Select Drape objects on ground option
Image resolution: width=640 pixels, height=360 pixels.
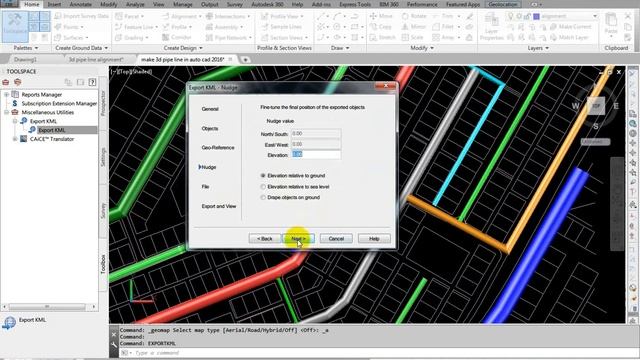click(290, 197)
